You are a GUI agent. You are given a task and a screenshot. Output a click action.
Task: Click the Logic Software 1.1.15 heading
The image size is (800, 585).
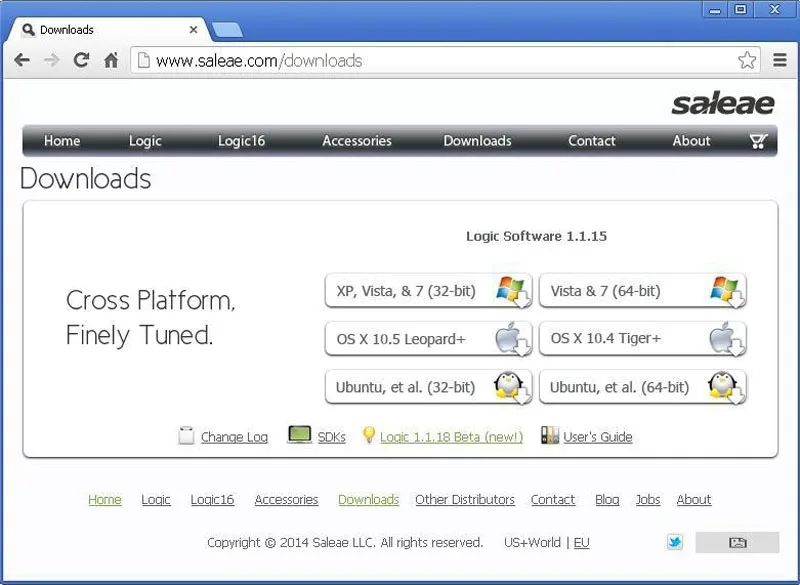tap(536, 236)
